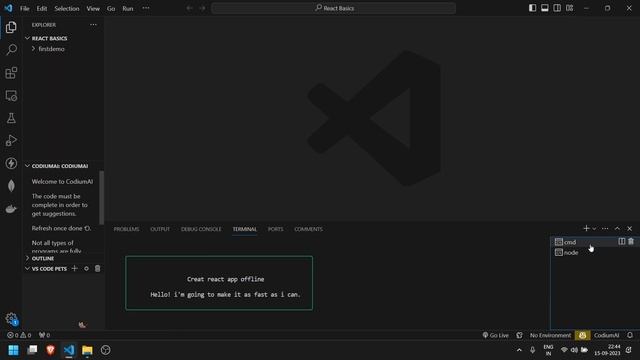This screenshot has height=360, width=640.
Task: Maximize the terminal panel with up chevron
Action: point(617,229)
